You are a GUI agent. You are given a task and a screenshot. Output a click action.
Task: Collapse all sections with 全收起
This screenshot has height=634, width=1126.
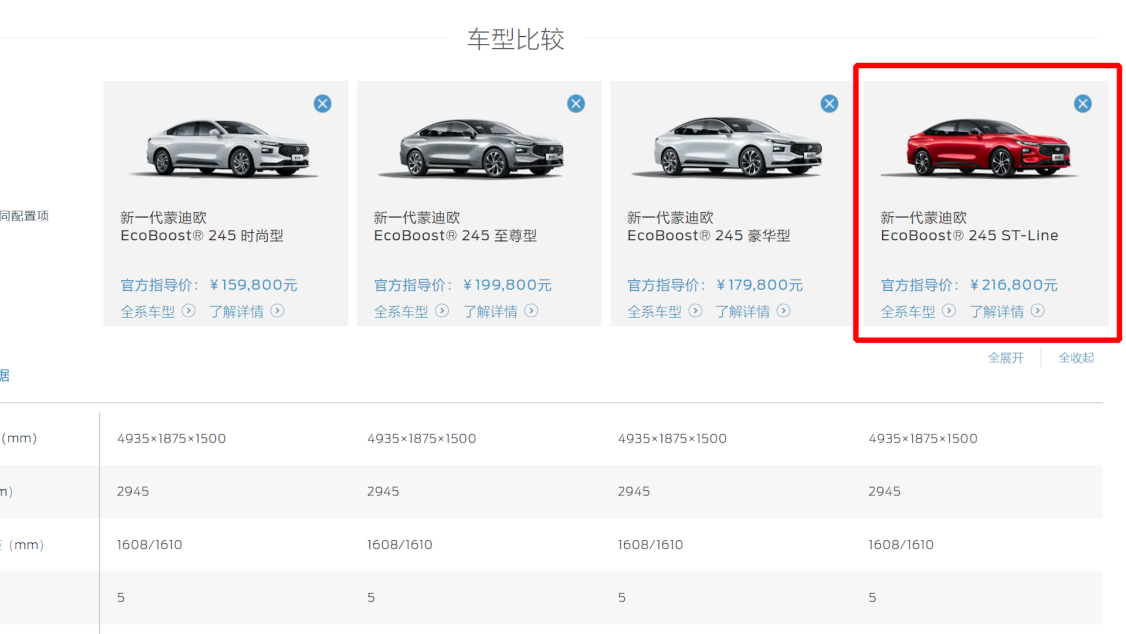coord(1076,358)
